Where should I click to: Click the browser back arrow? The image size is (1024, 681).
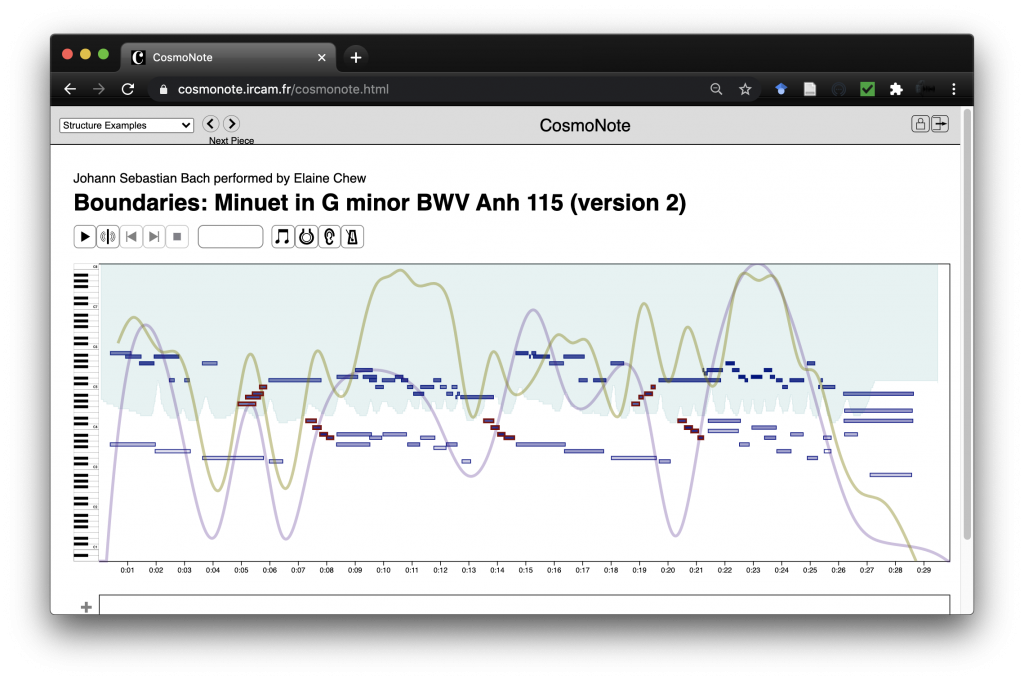[71, 89]
